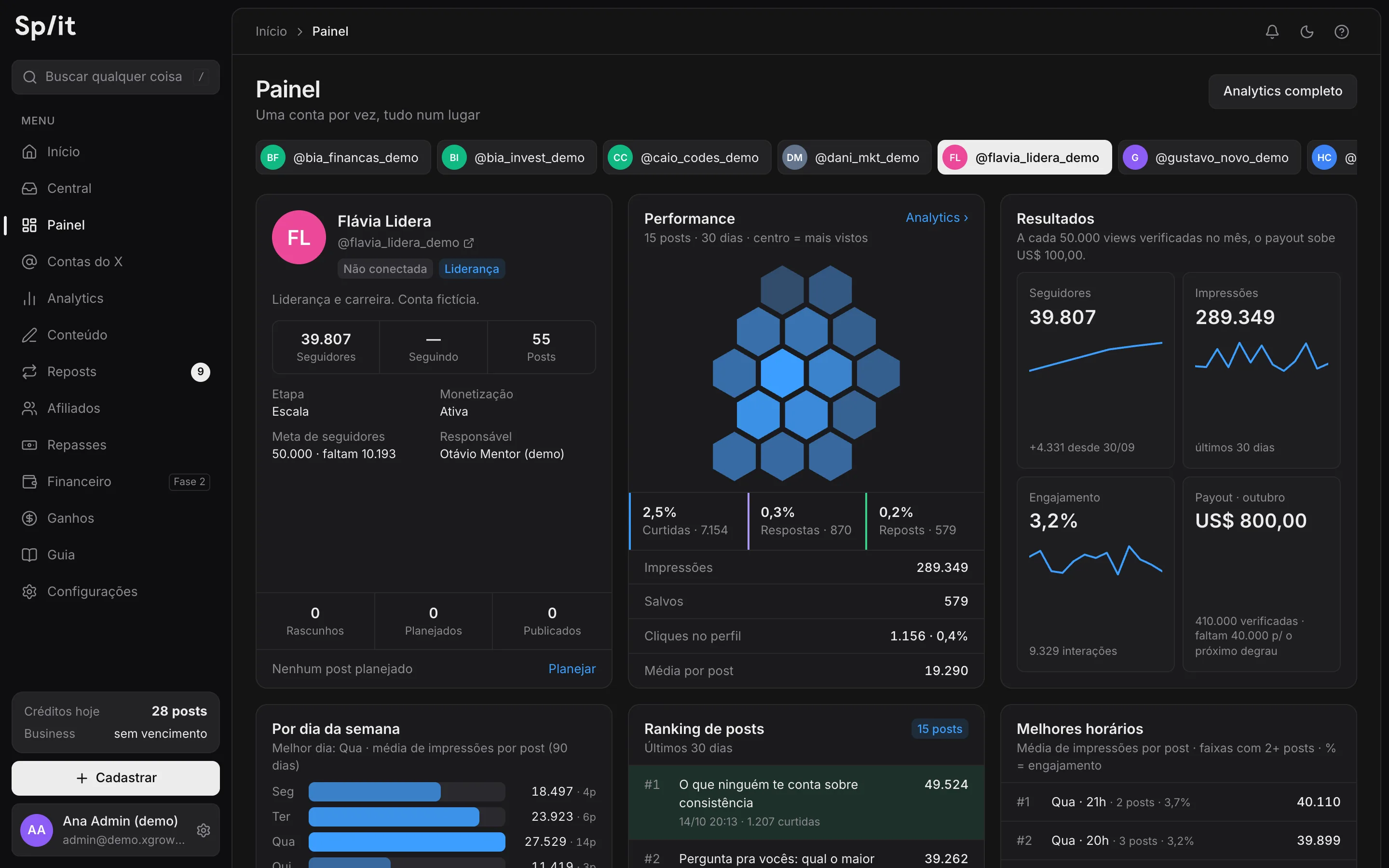Screen dimensions: 1389x868
Task: Click the Financeiro wallet icon
Action: (29, 482)
